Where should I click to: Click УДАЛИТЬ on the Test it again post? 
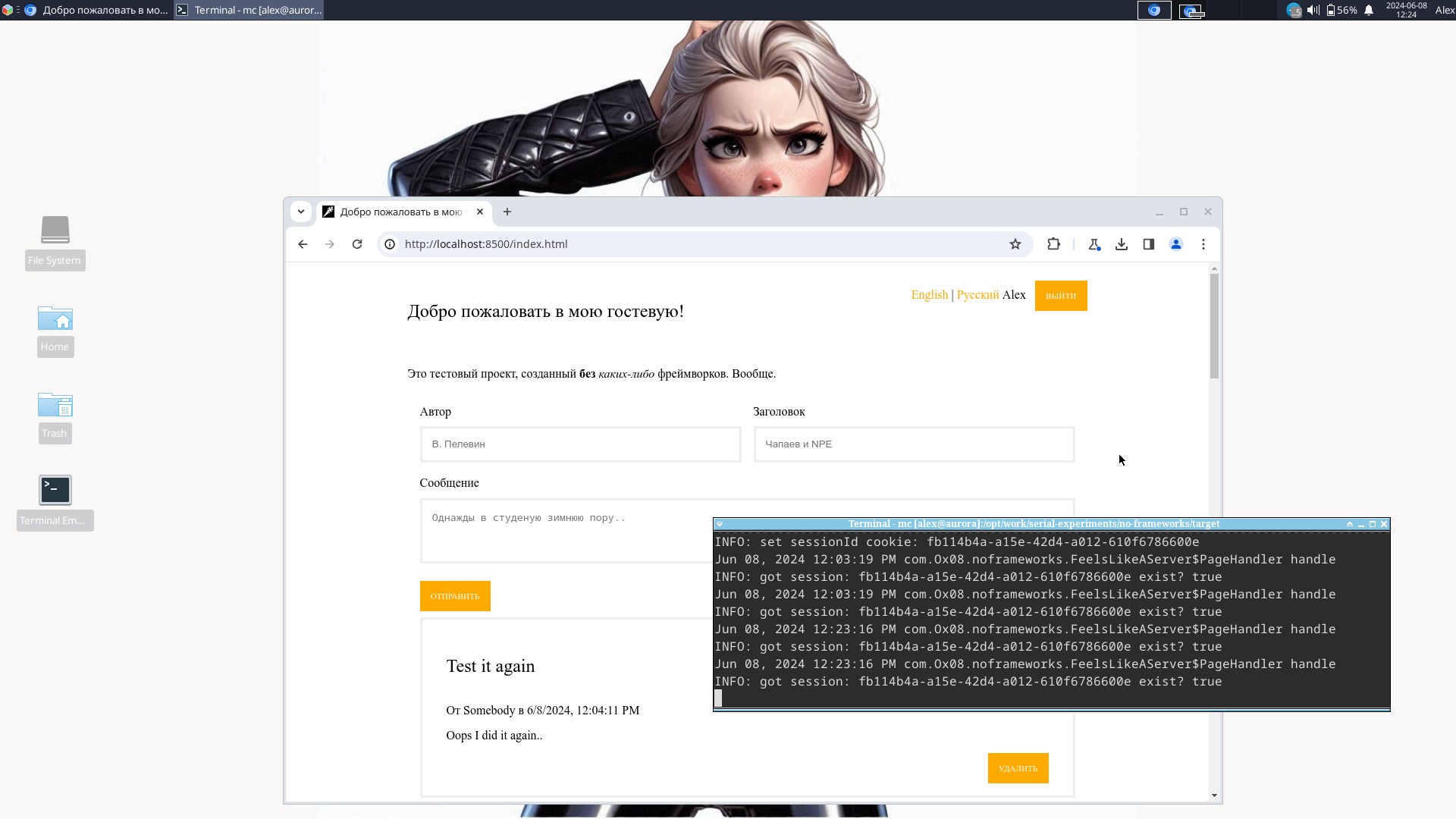[x=1018, y=768]
